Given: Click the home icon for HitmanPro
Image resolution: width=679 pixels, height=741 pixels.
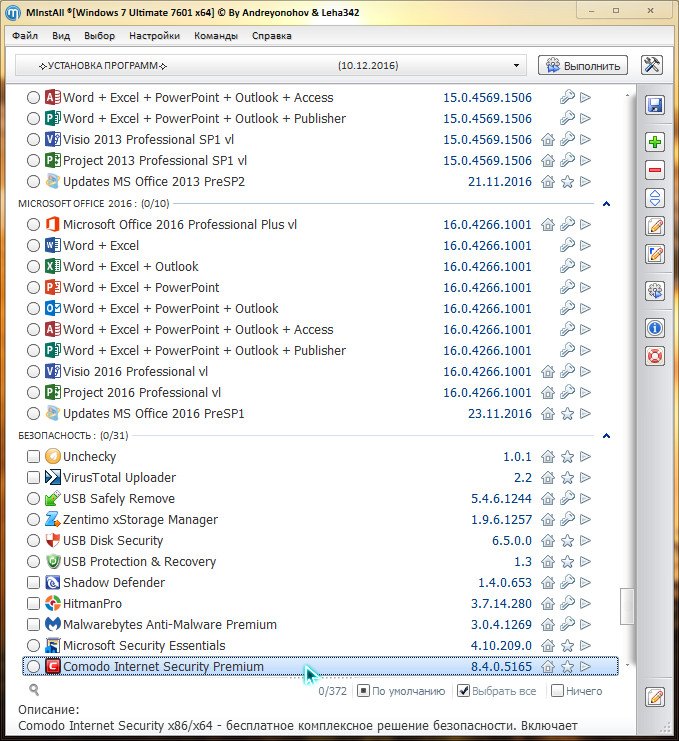Looking at the screenshot, I should click(548, 603).
